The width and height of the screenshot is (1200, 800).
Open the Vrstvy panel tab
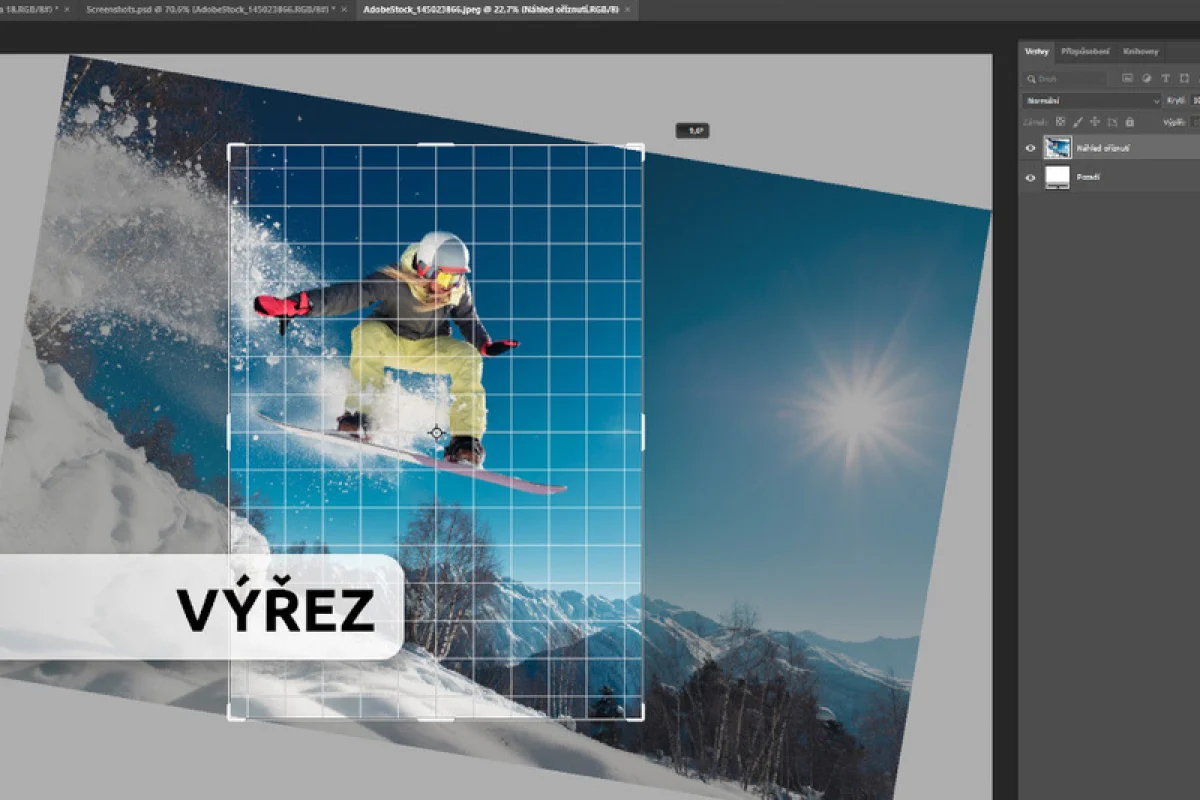coord(1036,52)
